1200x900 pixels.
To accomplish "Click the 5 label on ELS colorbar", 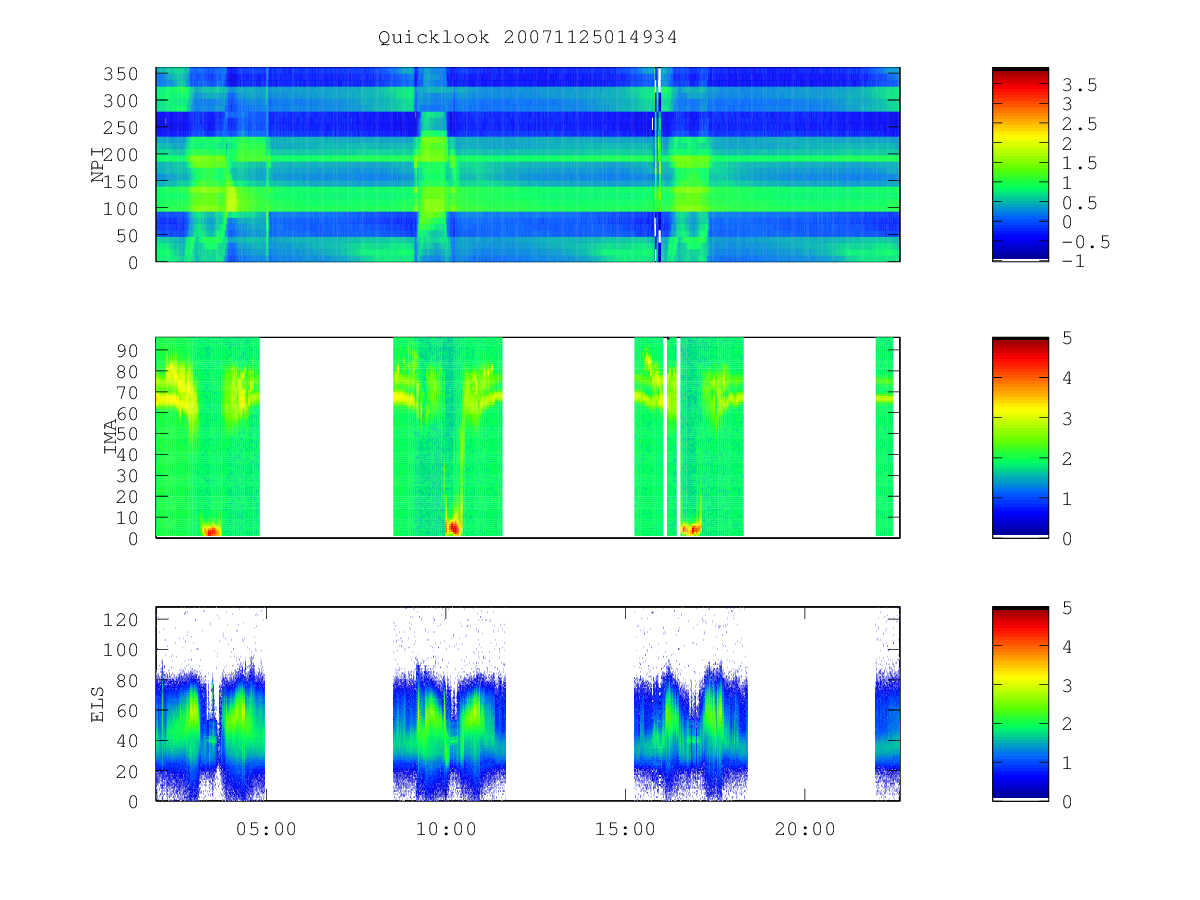I will click(x=1067, y=607).
